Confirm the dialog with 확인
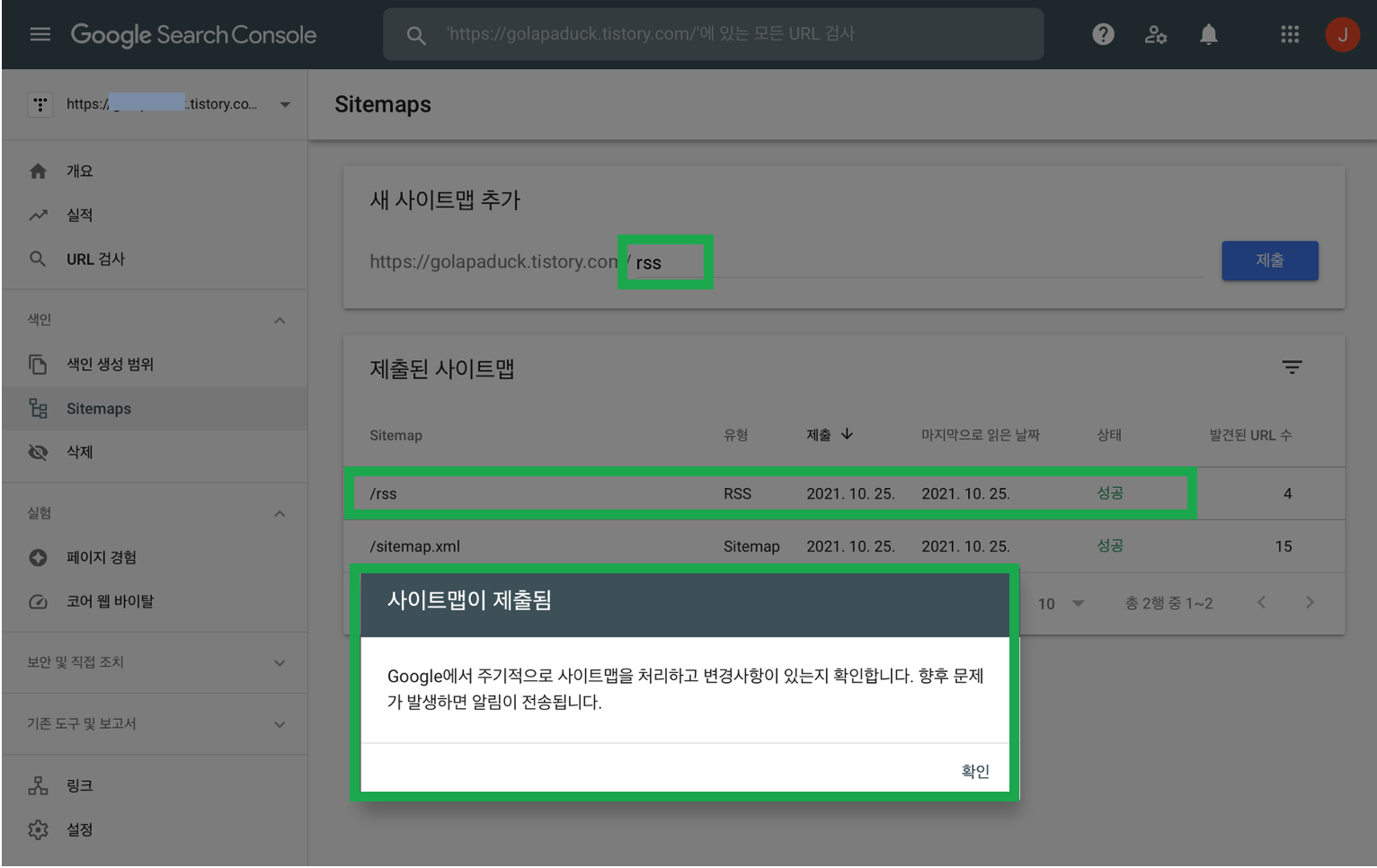The height and width of the screenshot is (868, 1377). click(x=975, y=771)
